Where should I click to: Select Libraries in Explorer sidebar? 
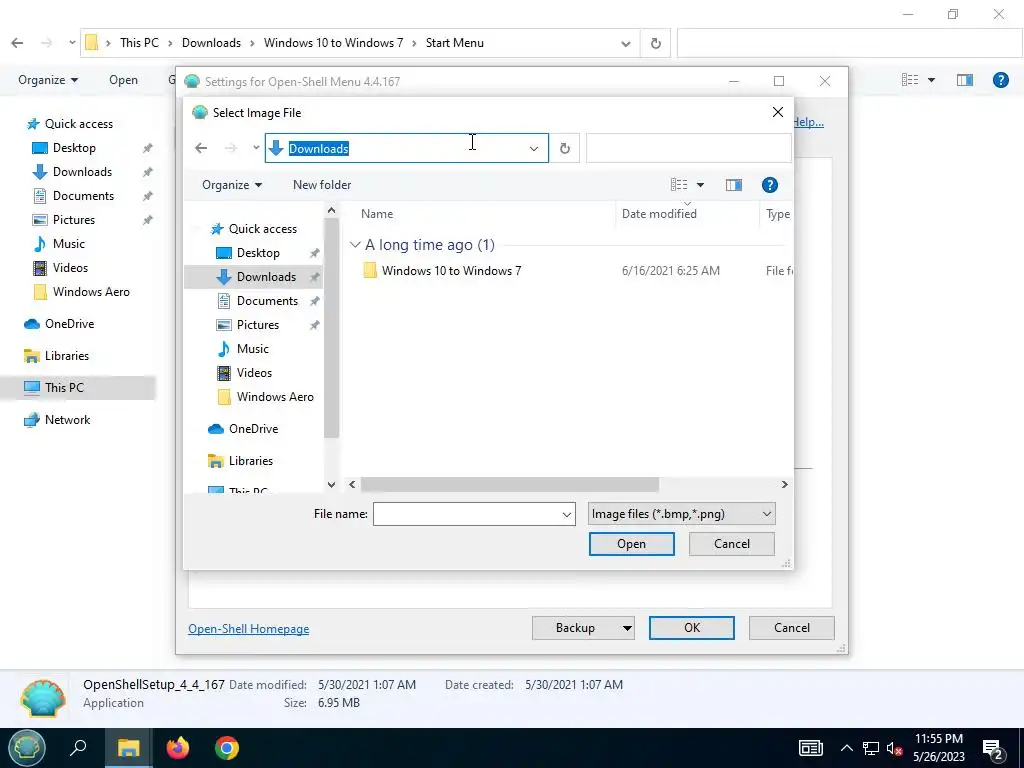coord(67,356)
